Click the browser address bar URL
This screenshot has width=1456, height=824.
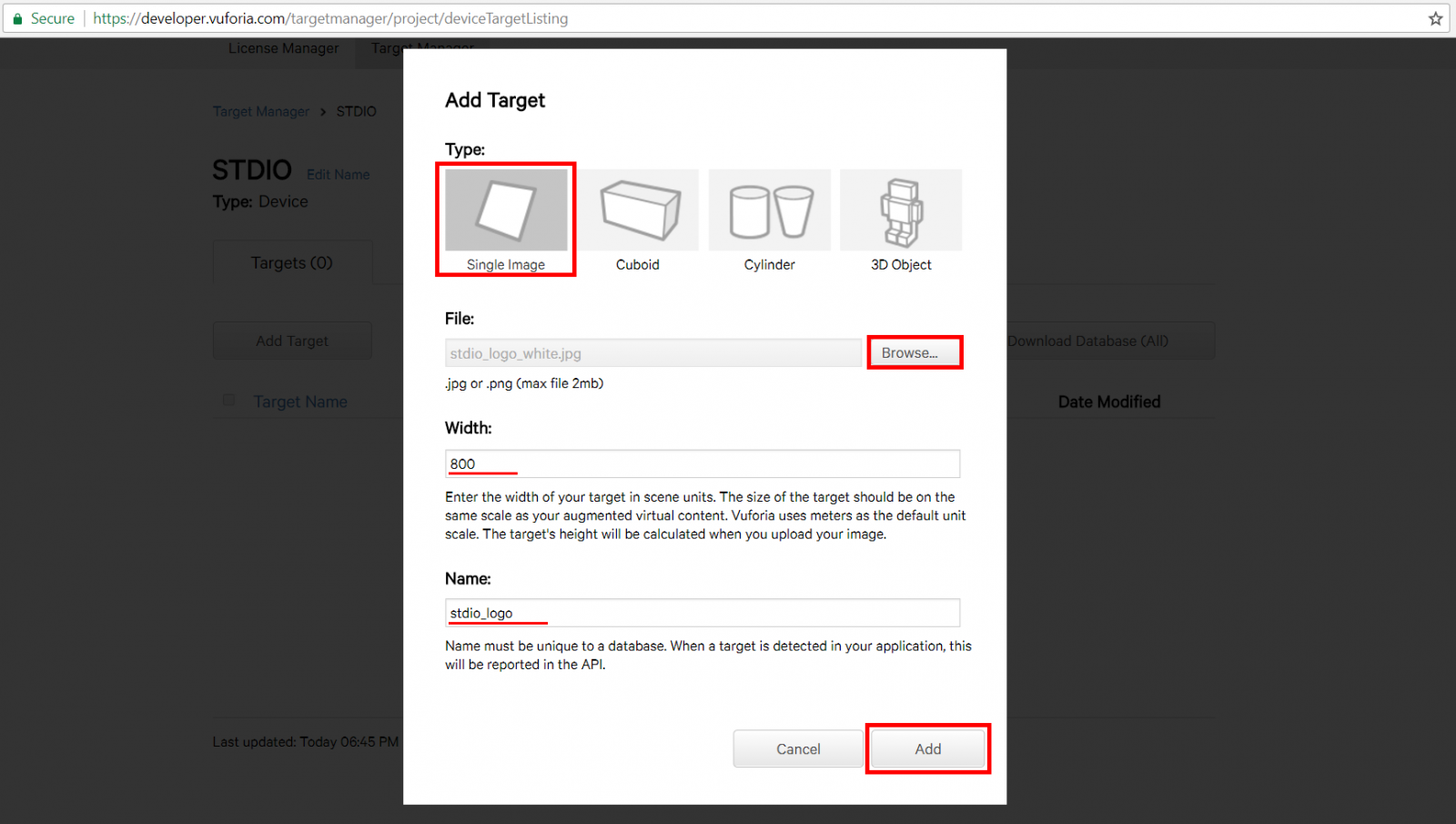click(330, 18)
